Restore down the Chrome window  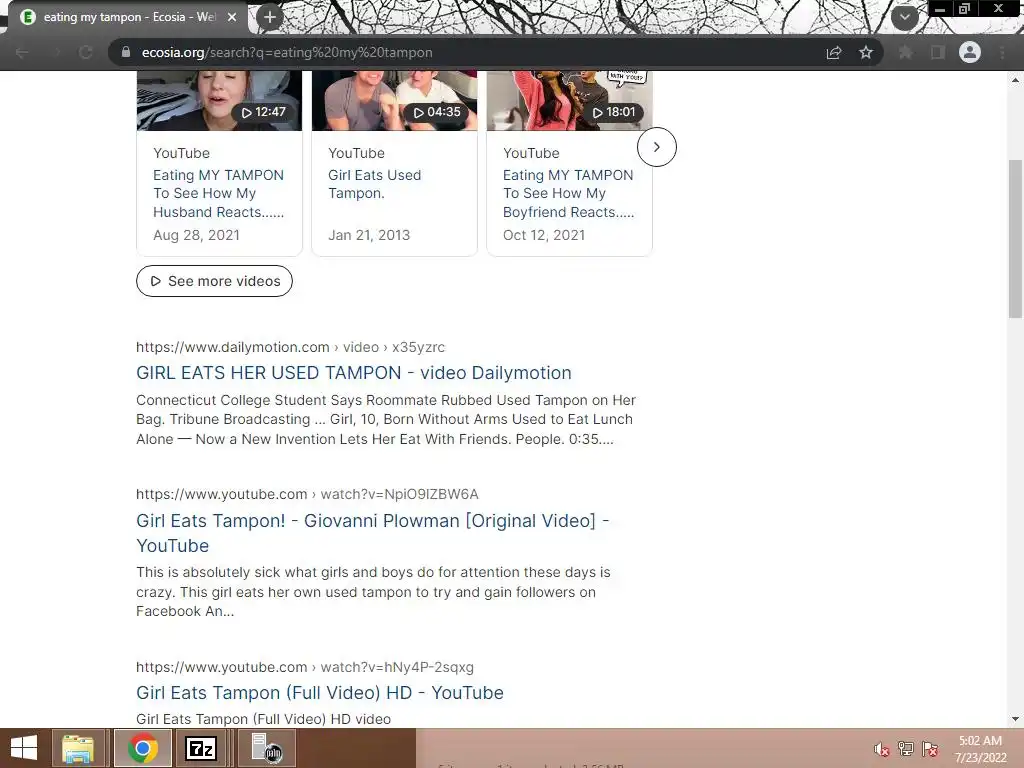(964, 8)
